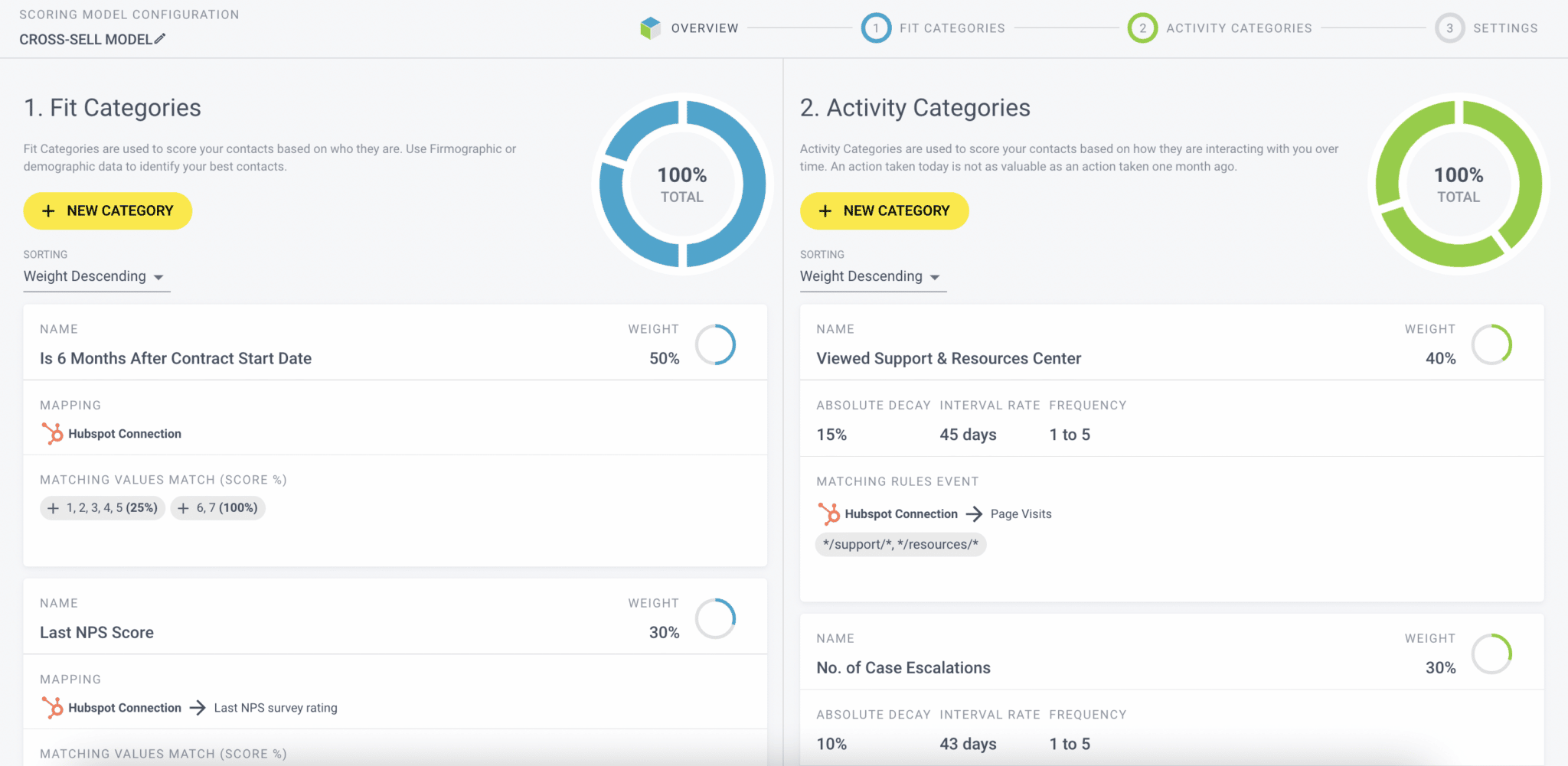Image resolution: width=1568 pixels, height=766 pixels.
Task: Click the Page Visits event label
Action: click(1021, 514)
